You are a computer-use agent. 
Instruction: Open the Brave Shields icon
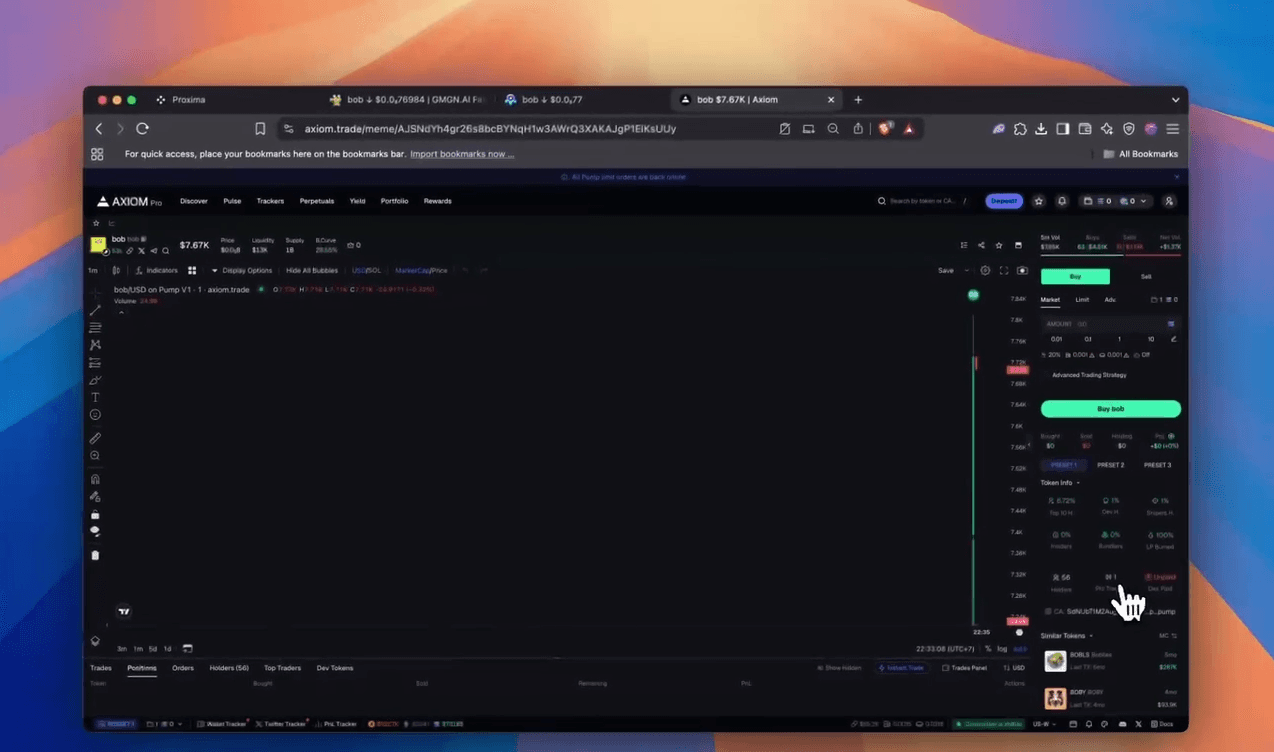[x=885, y=128]
